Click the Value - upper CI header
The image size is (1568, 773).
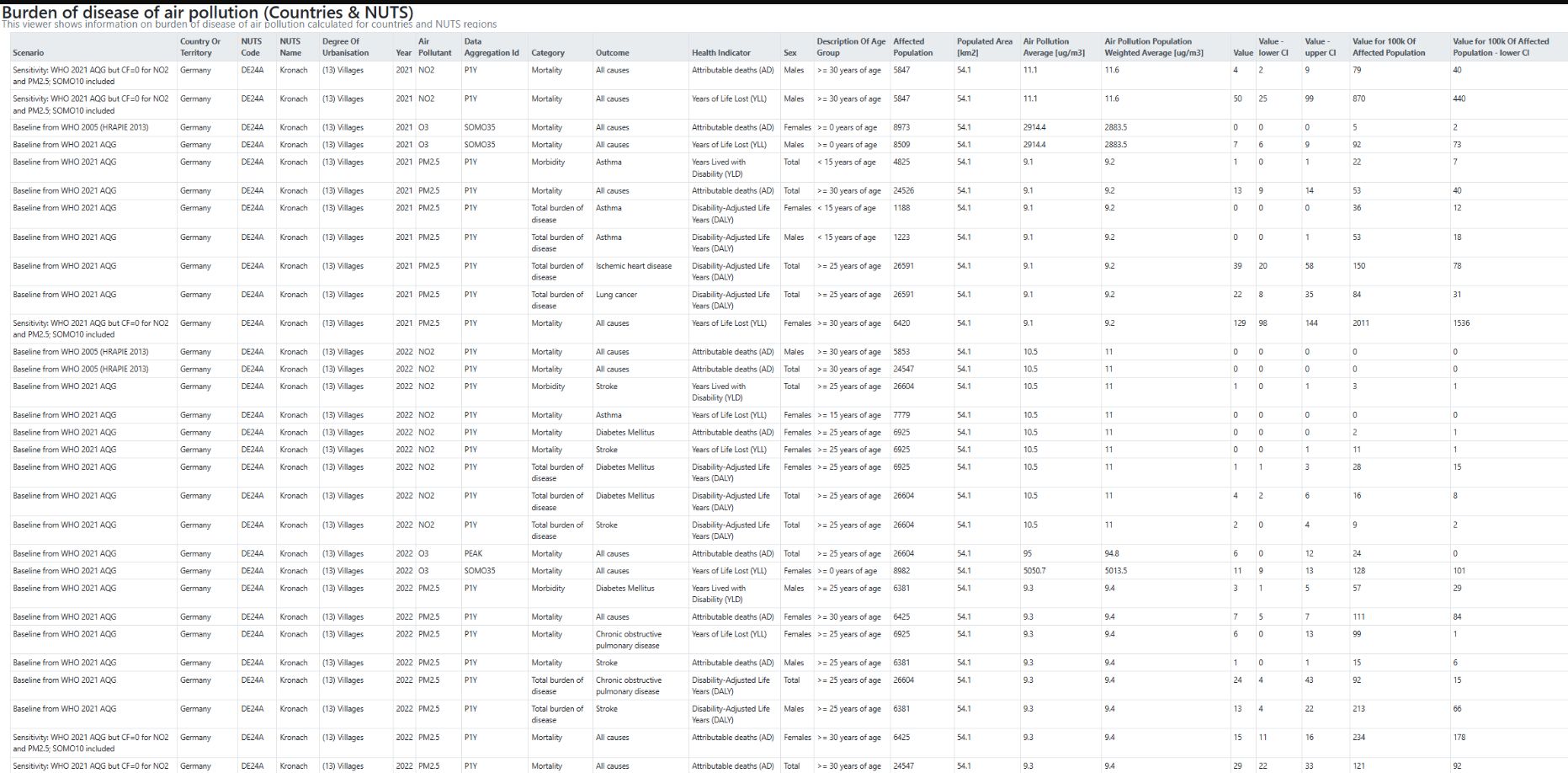pos(1320,47)
